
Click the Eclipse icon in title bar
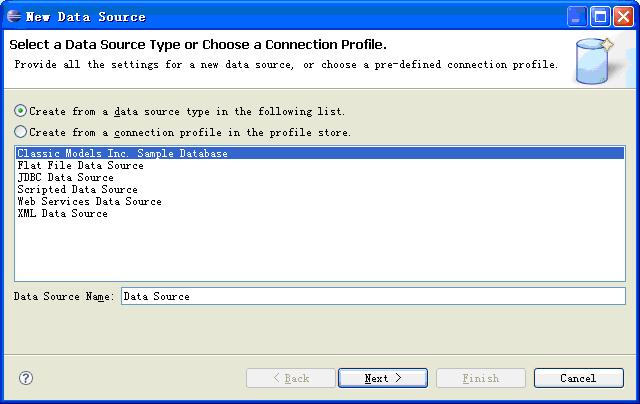click(13, 16)
